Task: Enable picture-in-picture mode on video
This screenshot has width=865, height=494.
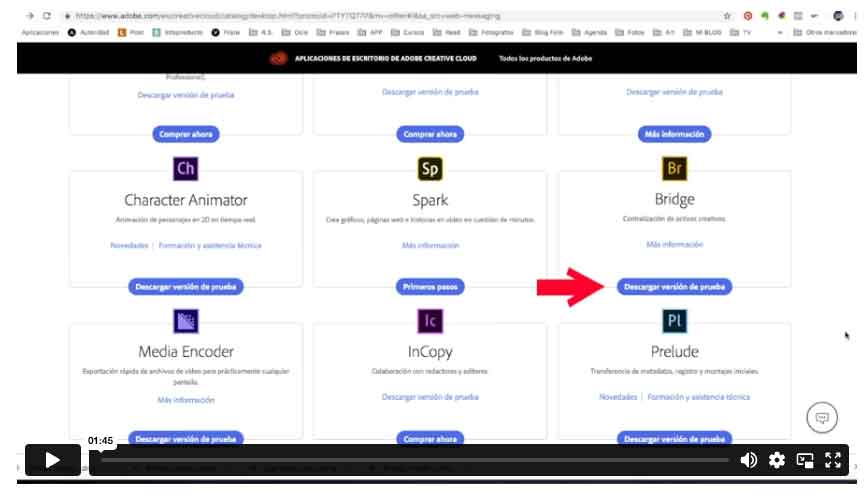Action: point(805,460)
